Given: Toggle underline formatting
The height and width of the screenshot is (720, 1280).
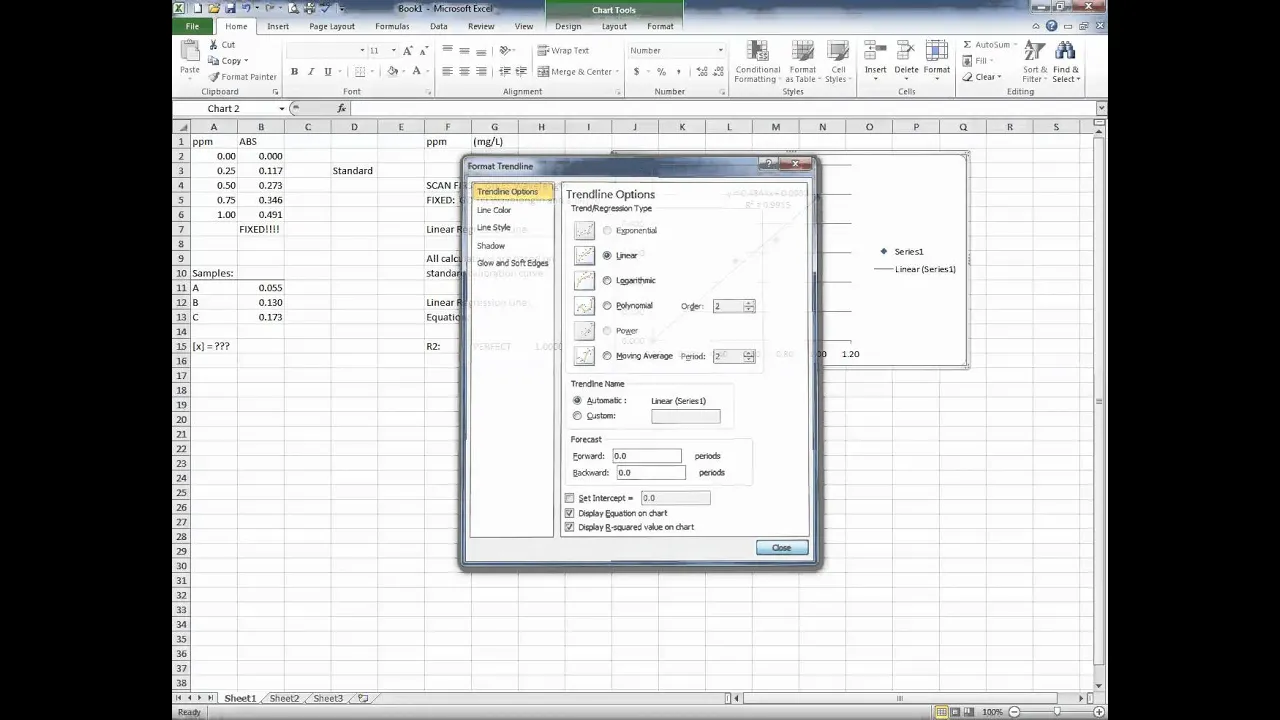Looking at the screenshot, I should pyautogui.click(x=328, y=72).
